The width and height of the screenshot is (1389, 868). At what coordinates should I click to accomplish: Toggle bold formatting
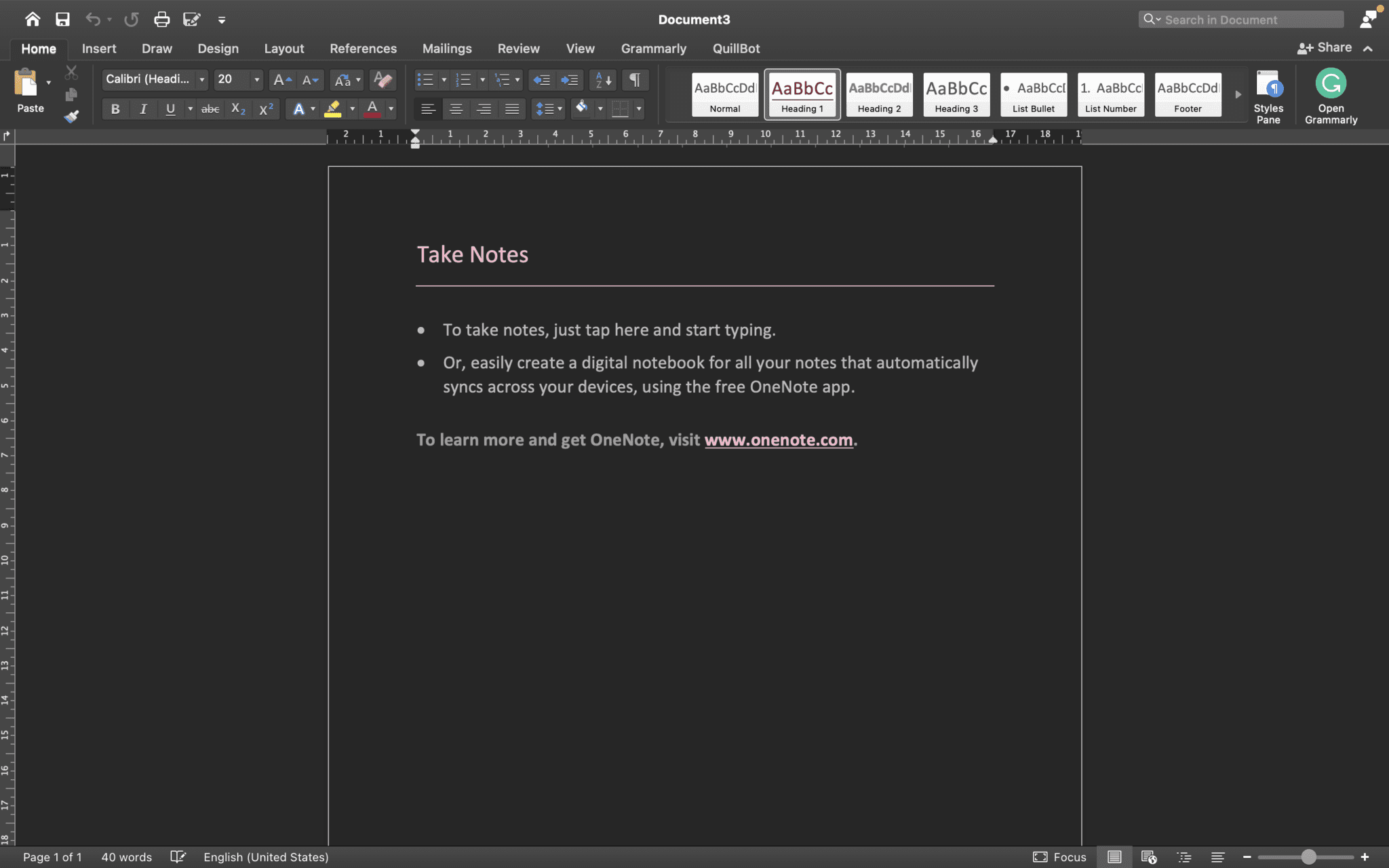pos(115,108)
